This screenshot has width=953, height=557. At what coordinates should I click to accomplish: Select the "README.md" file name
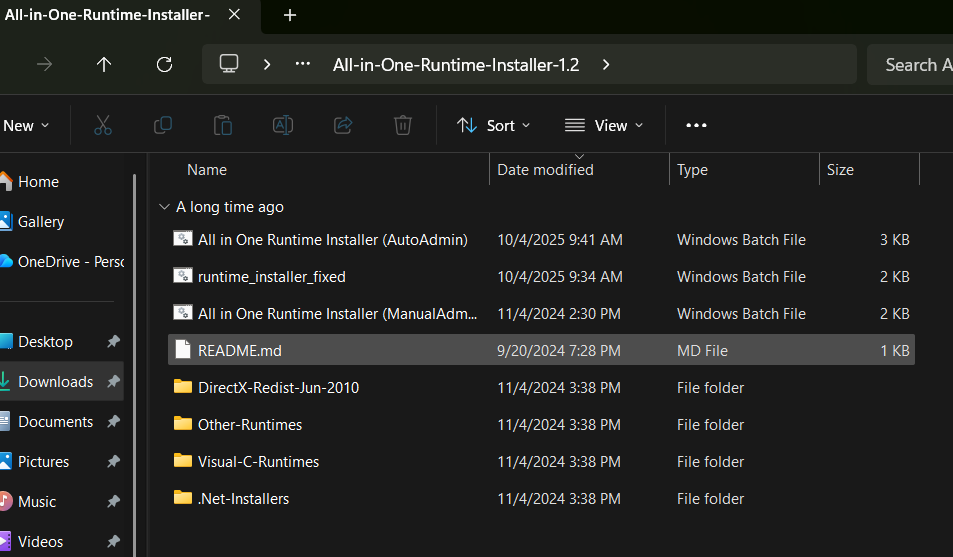239,351
